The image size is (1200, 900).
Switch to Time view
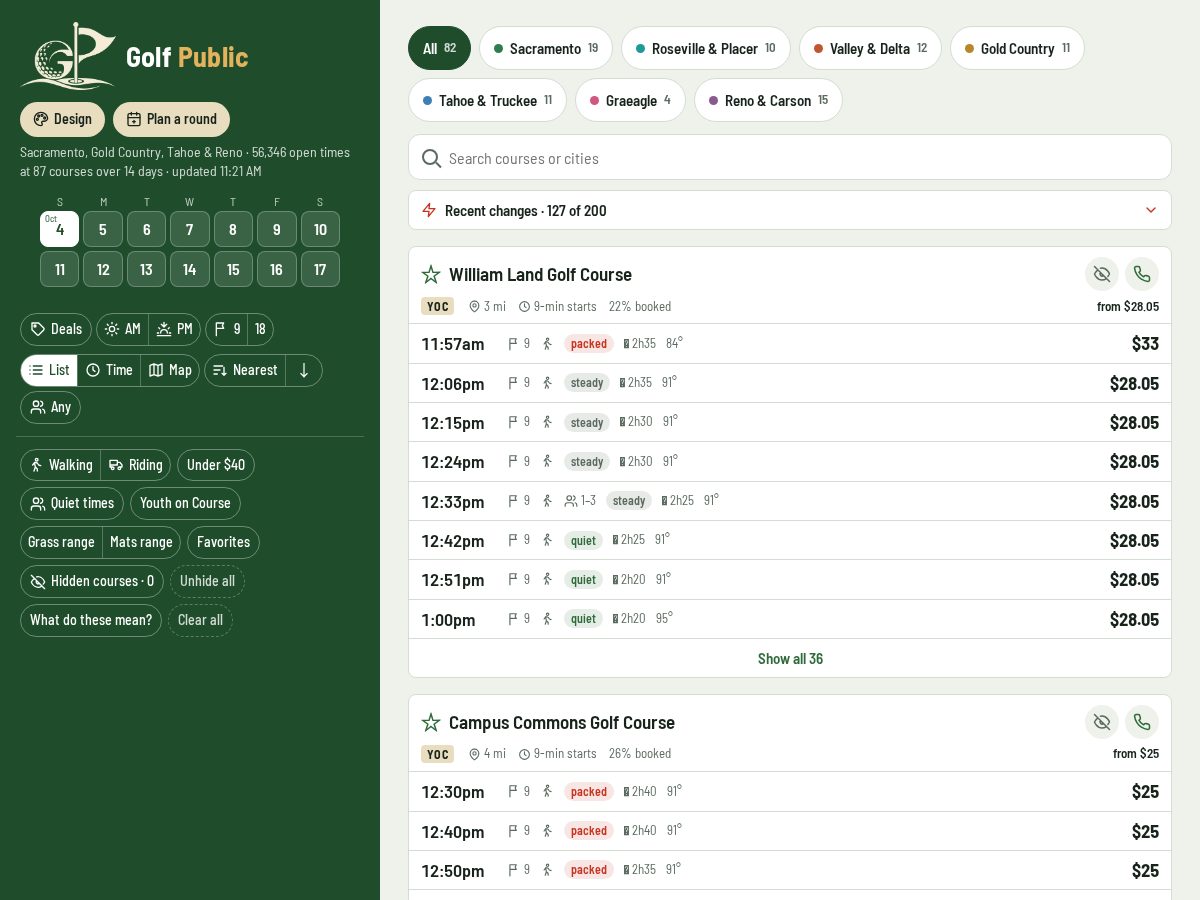(x=109, y=370)
